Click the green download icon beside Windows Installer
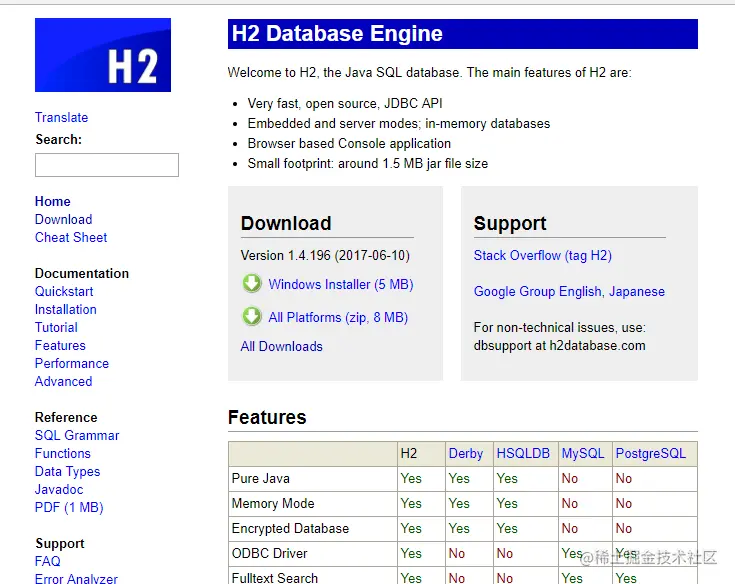The image size is (735, 584). point(252,284)
